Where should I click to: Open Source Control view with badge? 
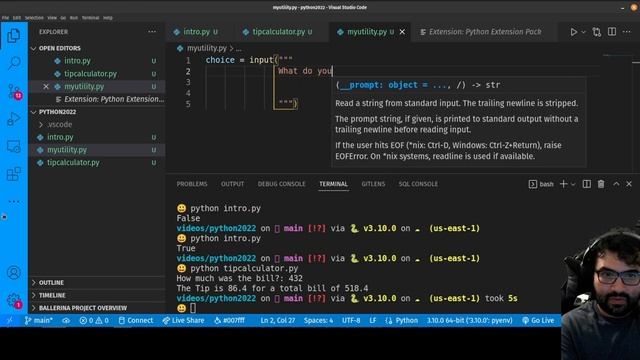(14, 91)
